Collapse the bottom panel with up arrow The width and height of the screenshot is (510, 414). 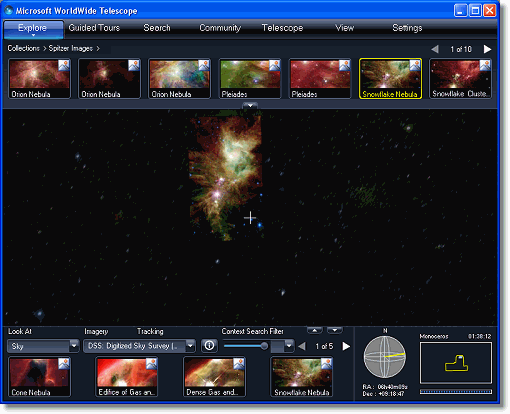tap(315, 330)
